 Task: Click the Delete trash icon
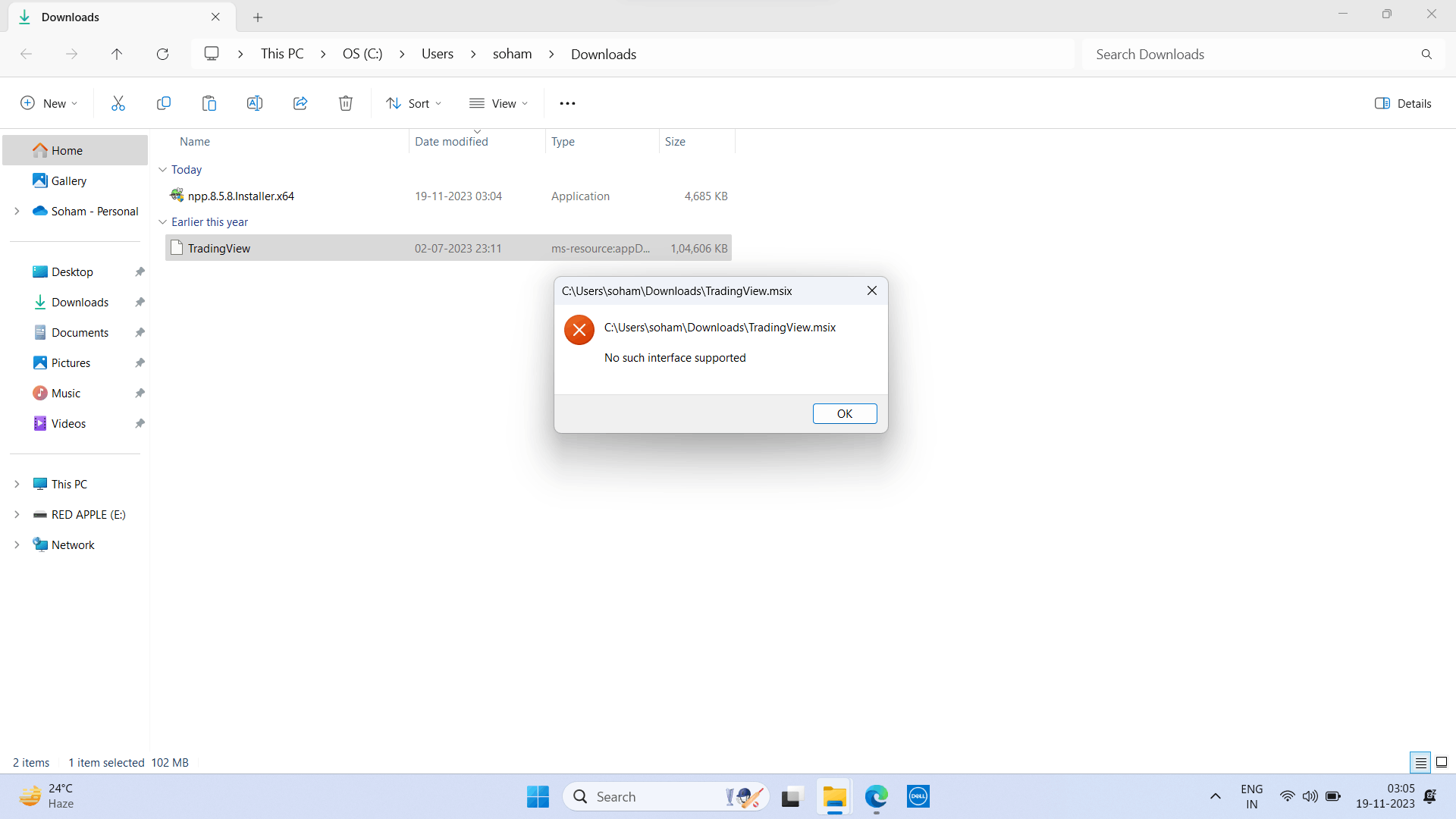(x=345, y=103)
